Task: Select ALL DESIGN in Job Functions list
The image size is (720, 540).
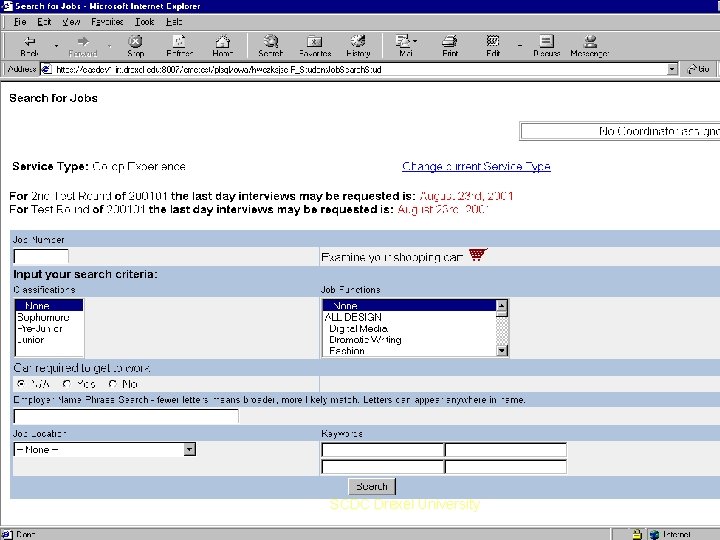Action: point(409,317)
